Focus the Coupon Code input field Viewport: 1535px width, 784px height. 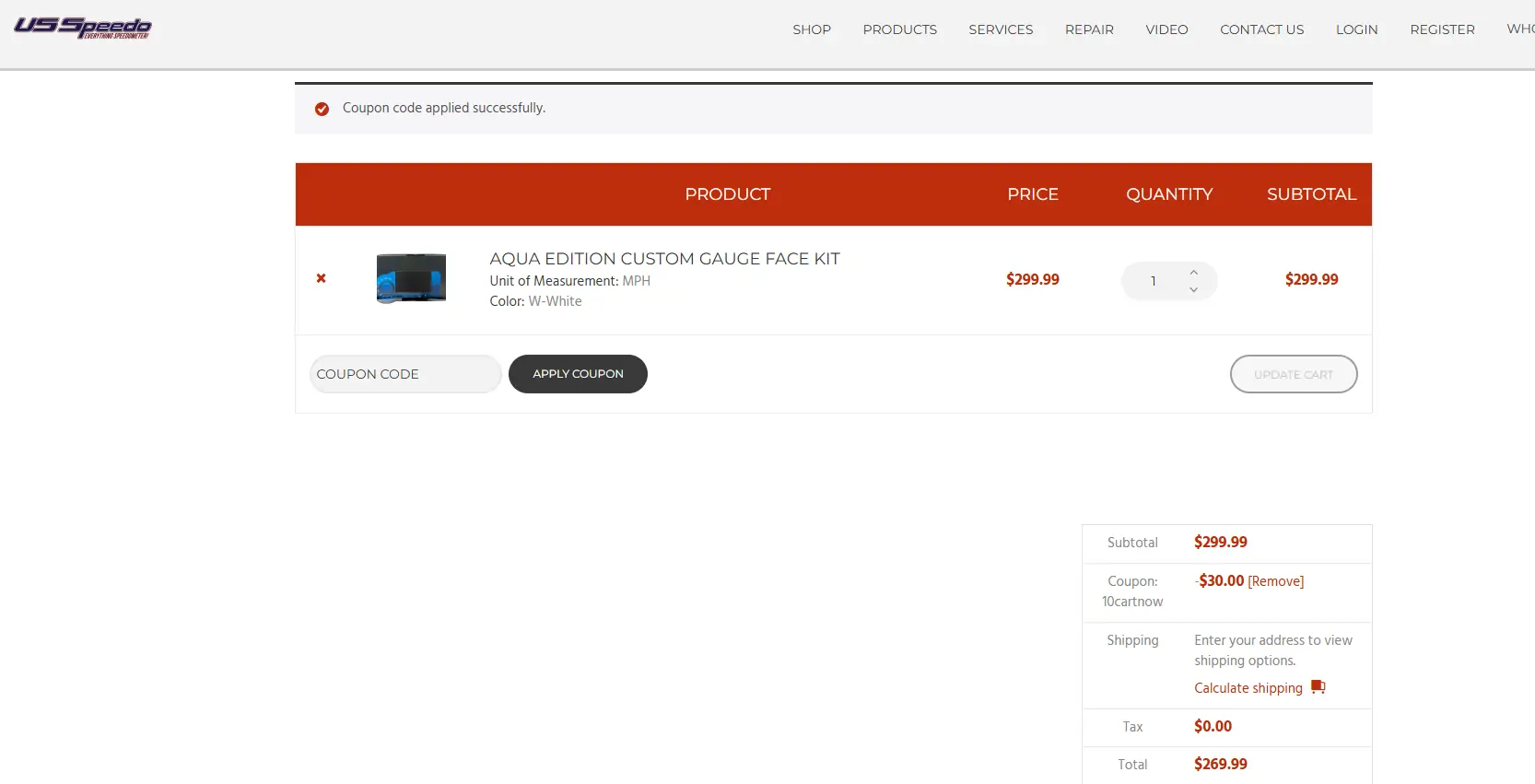(404, 374)
